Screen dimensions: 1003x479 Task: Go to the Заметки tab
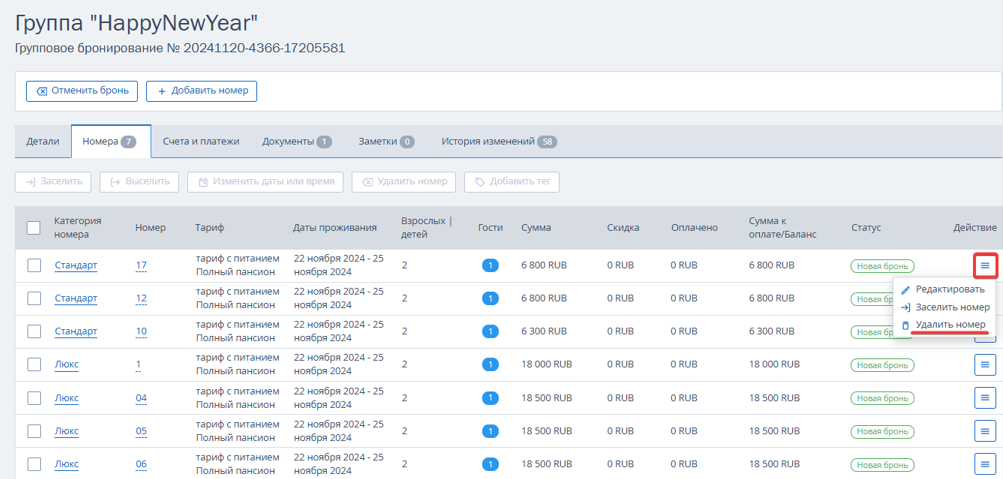pos(386,141)
